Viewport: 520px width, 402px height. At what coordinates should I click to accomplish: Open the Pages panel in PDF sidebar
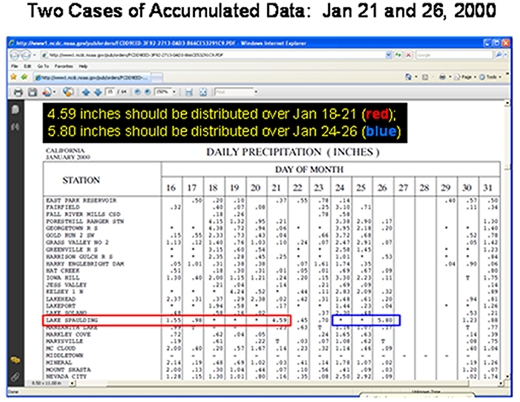[15, 110]
